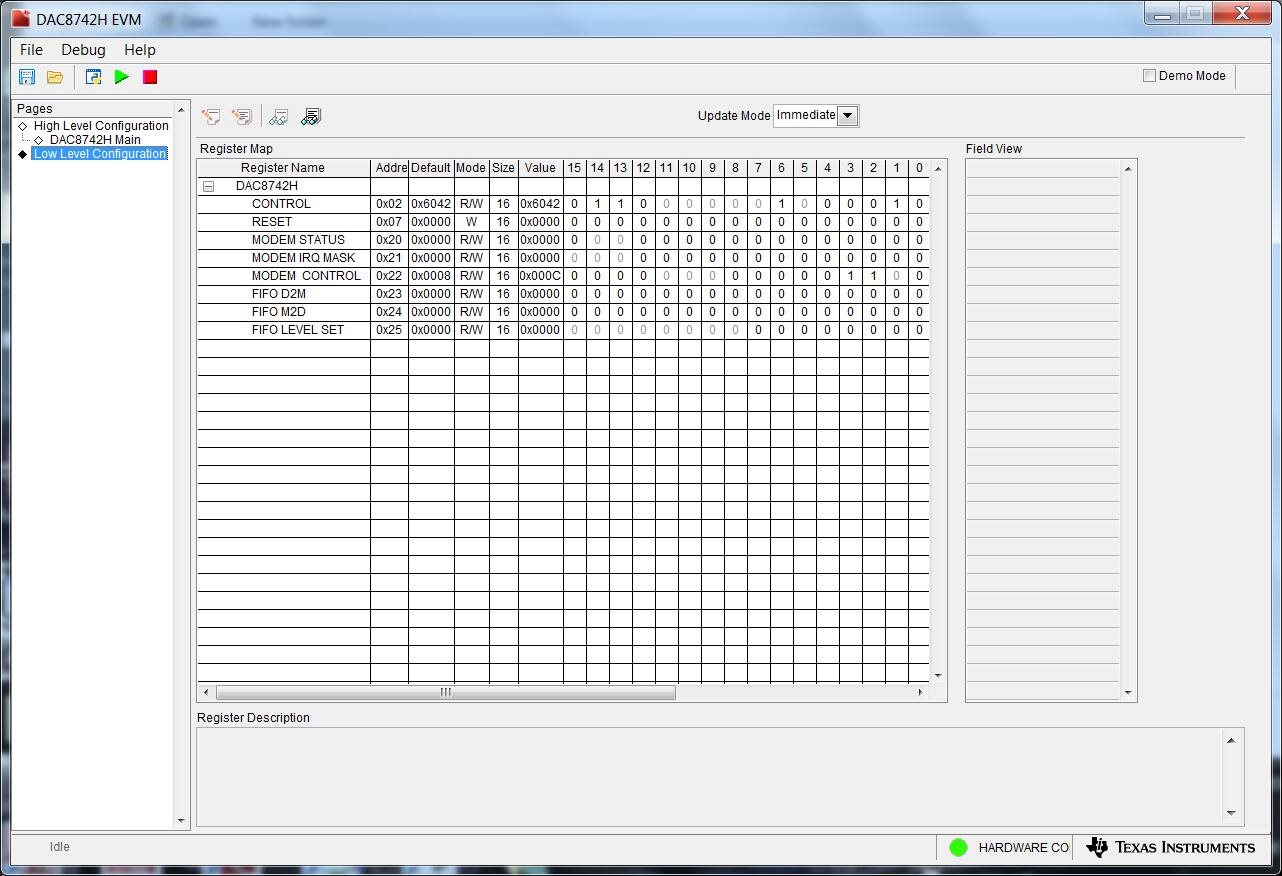Click the Value column header
Viewport: 1282px width, 876px height.
pos(540,168)
